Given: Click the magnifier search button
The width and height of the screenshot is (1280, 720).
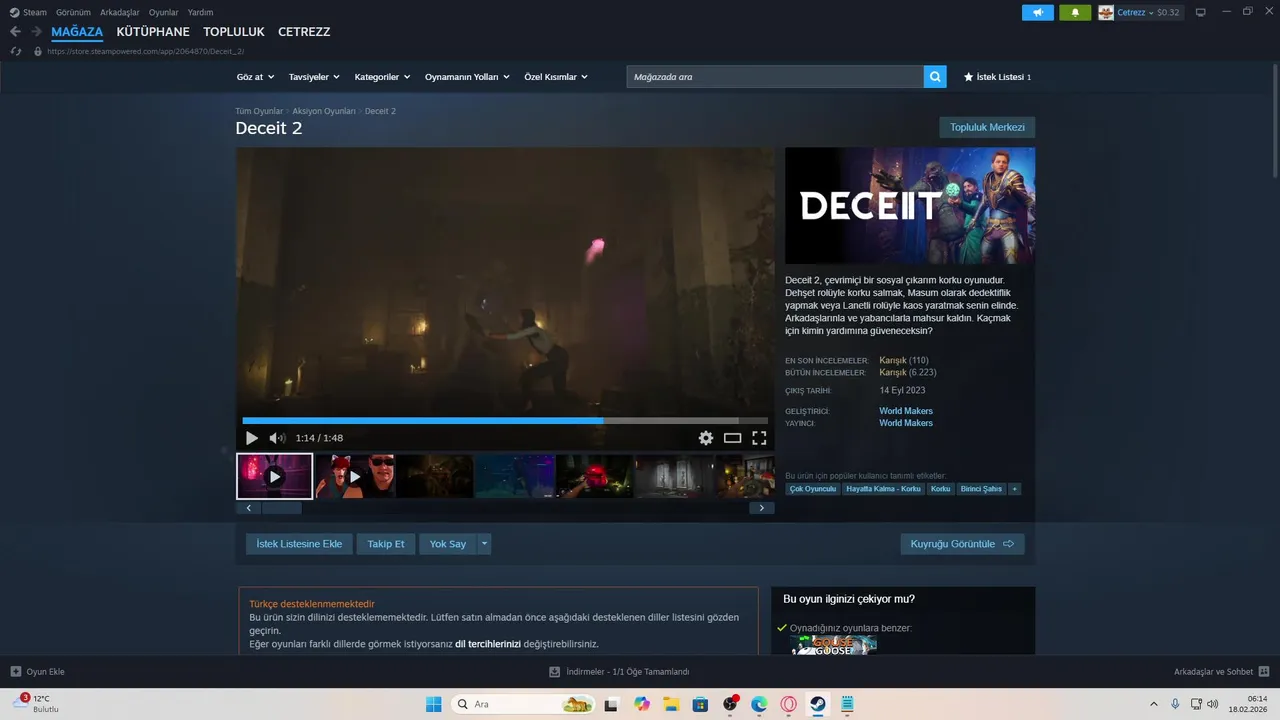Looking at the screenshot, I should pos(935,77).
